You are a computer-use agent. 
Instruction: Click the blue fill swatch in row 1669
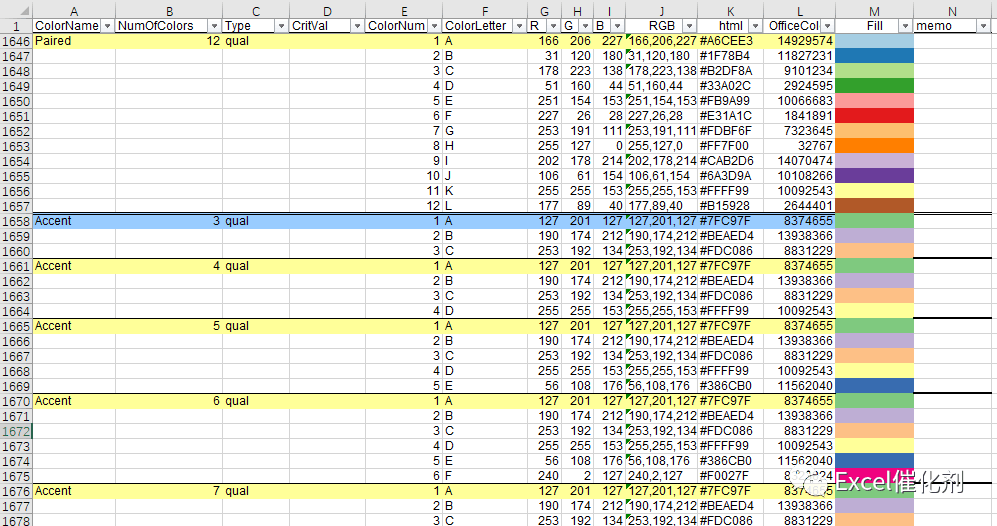tap(874, 386)
